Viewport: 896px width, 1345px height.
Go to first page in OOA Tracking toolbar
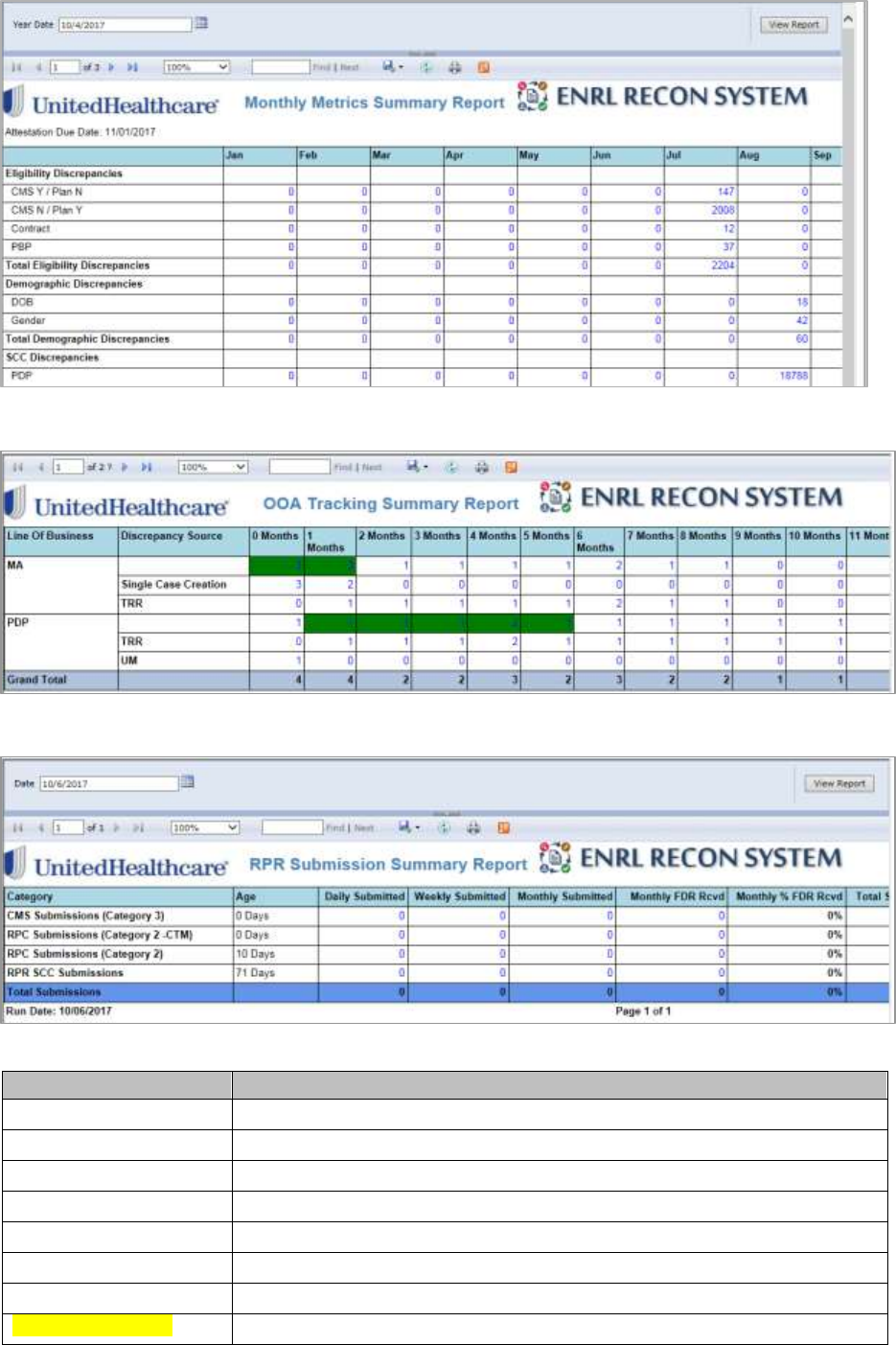point(17,467)
